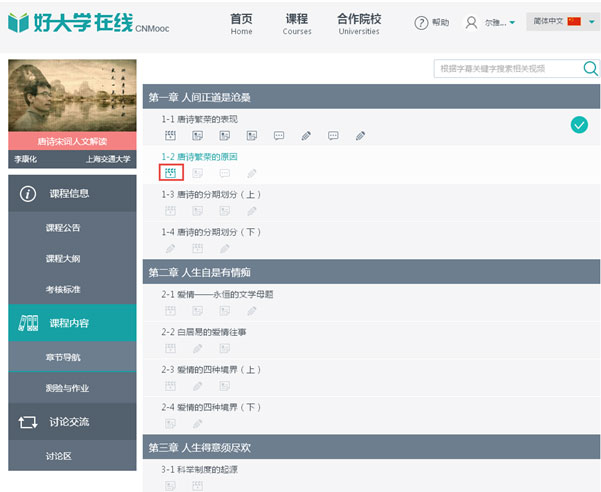Click the help question mark icon

[x=421, y=22]
